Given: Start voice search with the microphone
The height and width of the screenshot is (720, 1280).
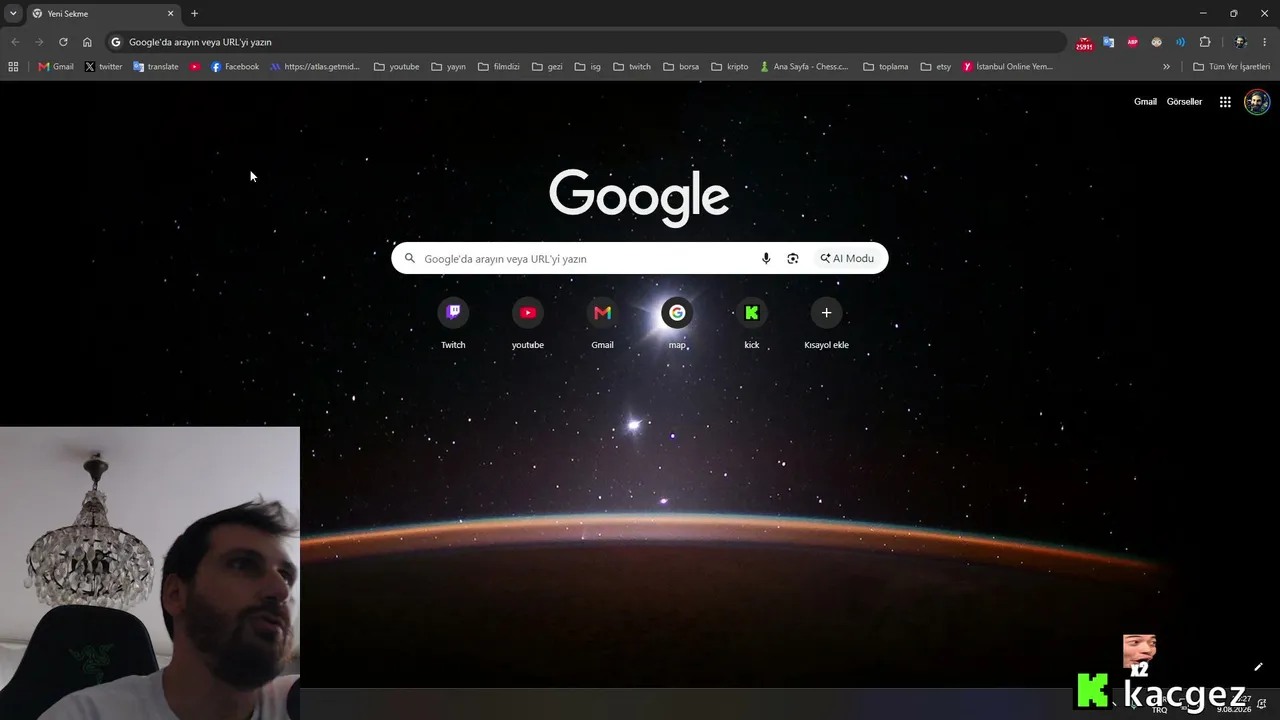Looking at the screenshot, I should click(766, 258).
